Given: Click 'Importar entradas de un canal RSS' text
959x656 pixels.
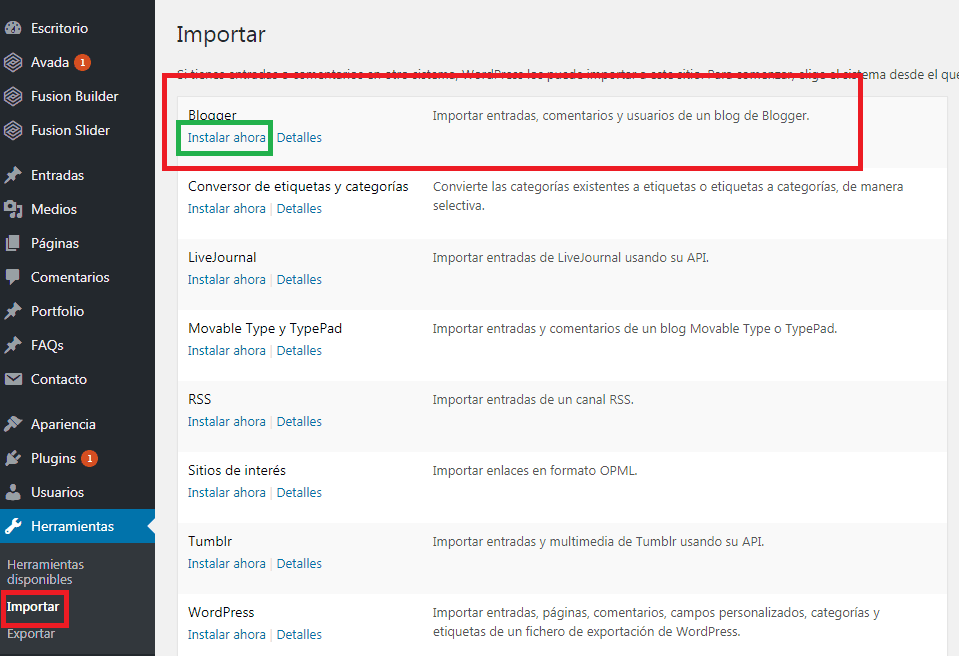Looking at the screenshot, I should coord(533,399).
